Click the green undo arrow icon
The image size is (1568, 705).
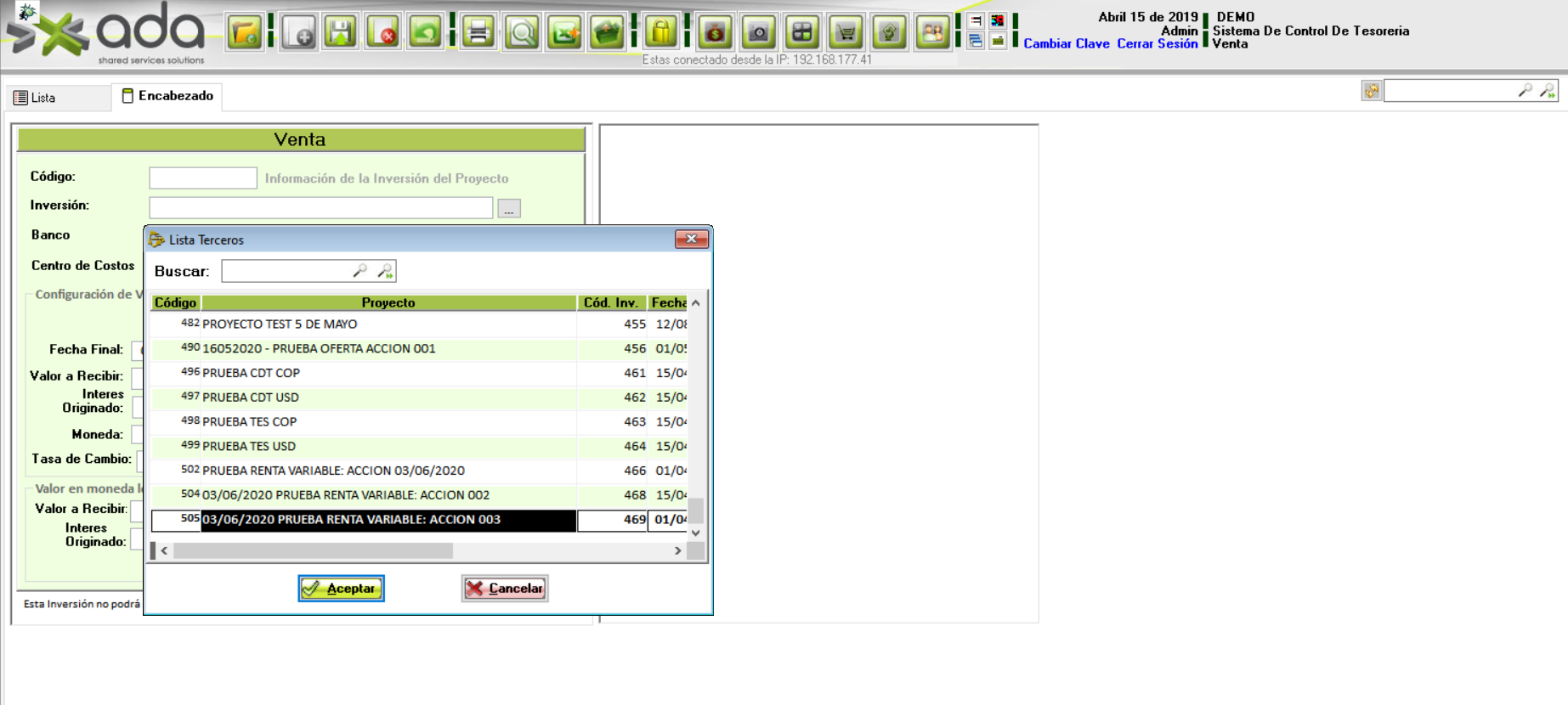coord(426,33)
